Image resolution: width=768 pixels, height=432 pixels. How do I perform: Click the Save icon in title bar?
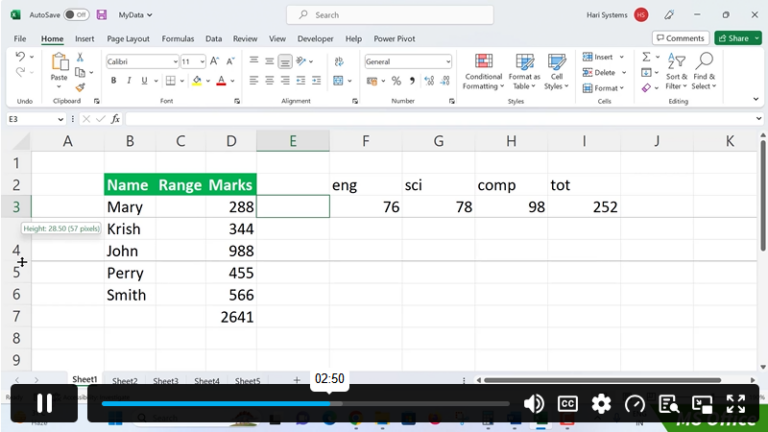101,15
